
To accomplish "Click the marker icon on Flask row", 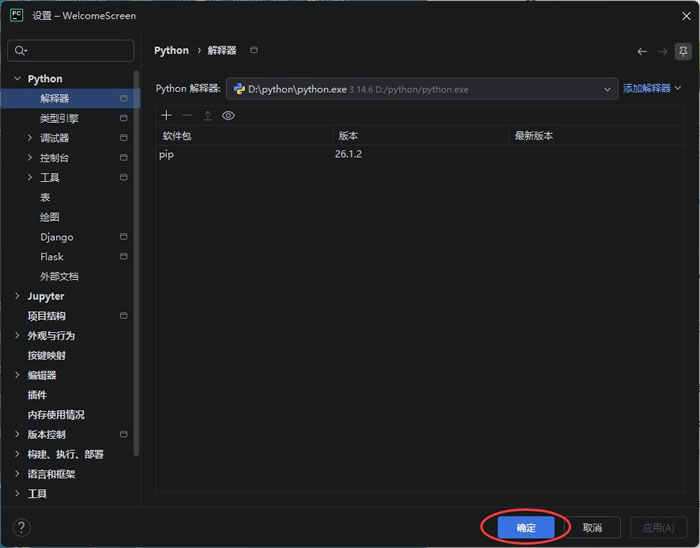I will pyautogui.click(x=124, y=256).
